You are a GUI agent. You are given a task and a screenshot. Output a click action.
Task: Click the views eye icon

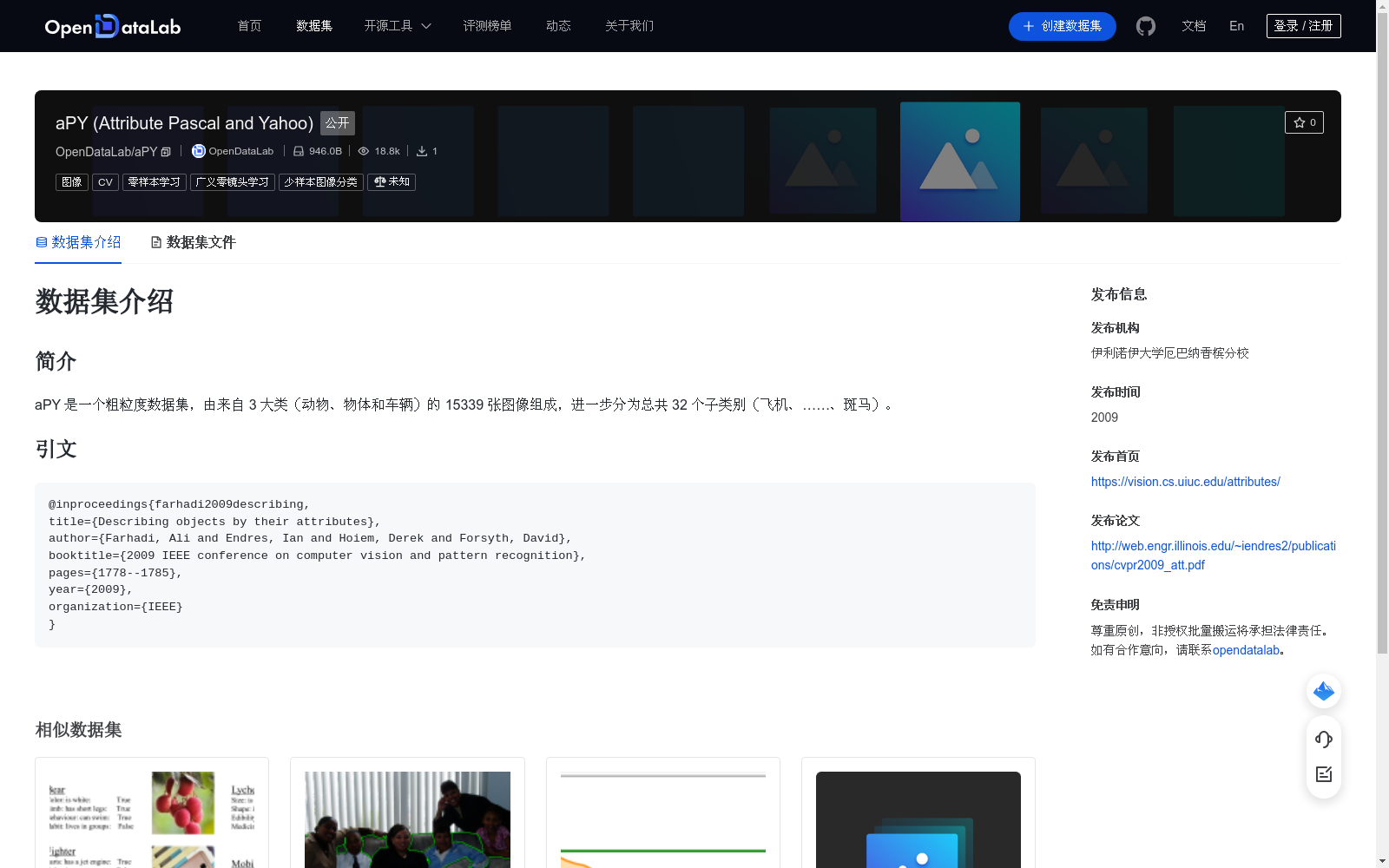pos(364,151)
